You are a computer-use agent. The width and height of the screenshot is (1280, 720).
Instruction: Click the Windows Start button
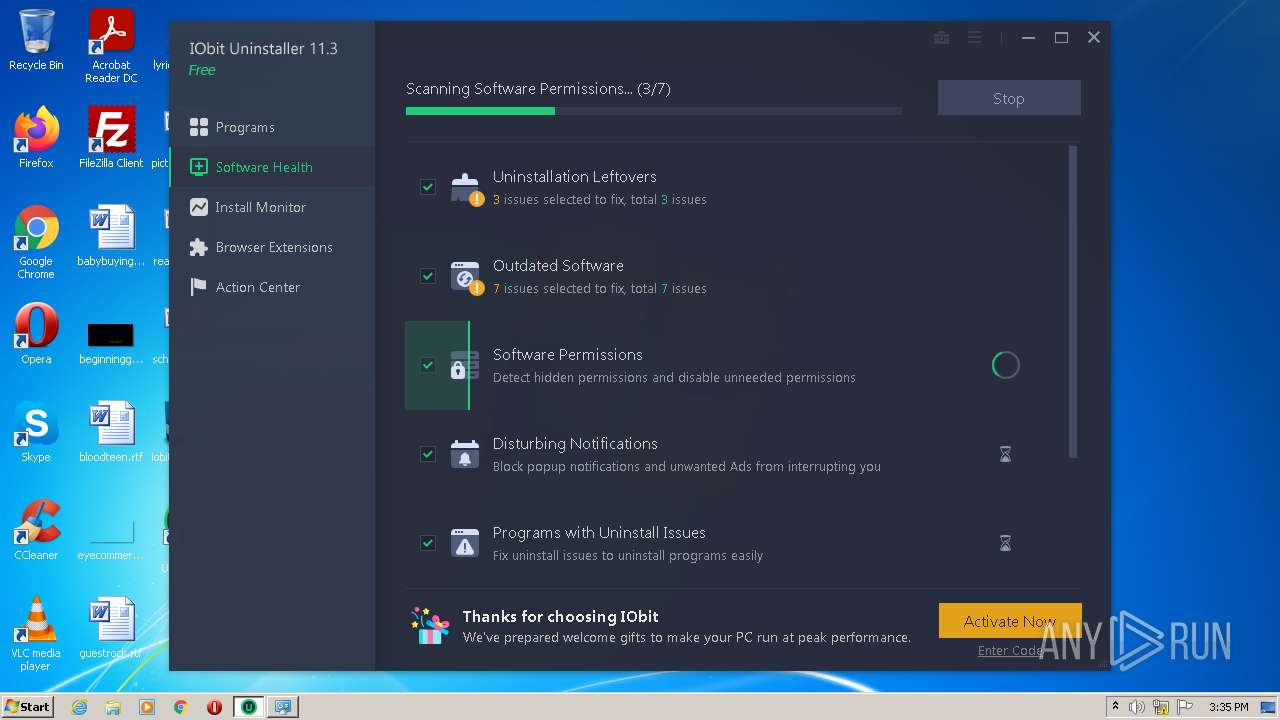27,706
